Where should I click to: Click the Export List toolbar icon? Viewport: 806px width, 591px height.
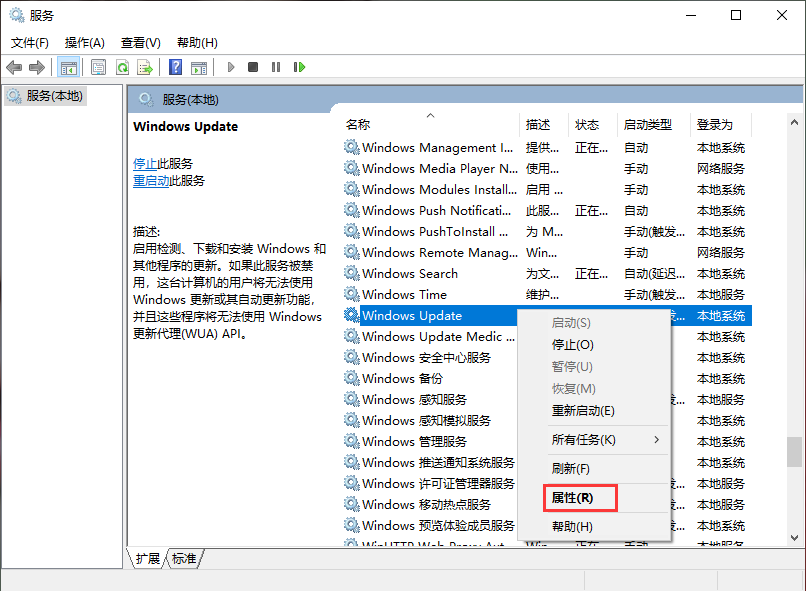145,67
